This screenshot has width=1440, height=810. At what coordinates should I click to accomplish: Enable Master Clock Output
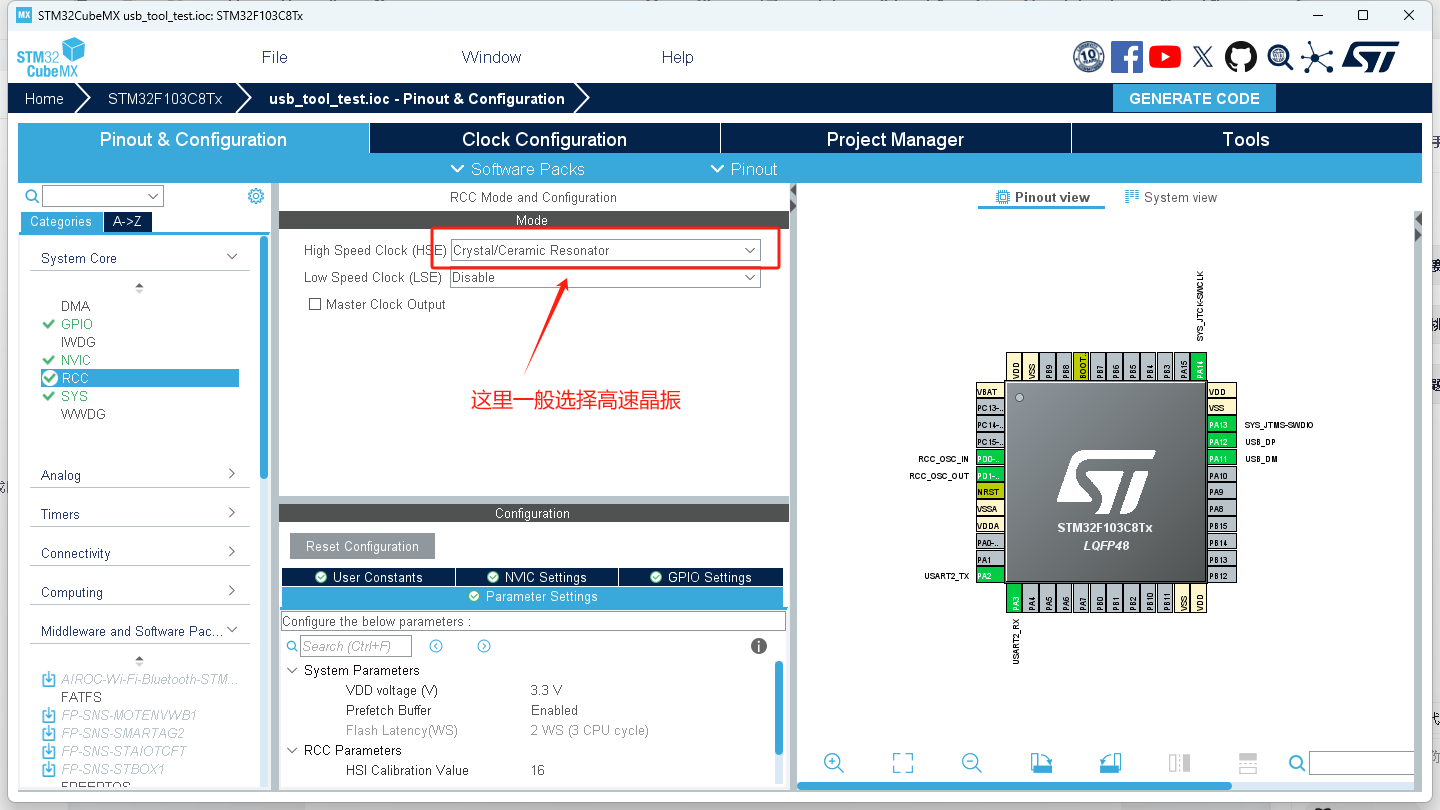(x=313, y=304)
